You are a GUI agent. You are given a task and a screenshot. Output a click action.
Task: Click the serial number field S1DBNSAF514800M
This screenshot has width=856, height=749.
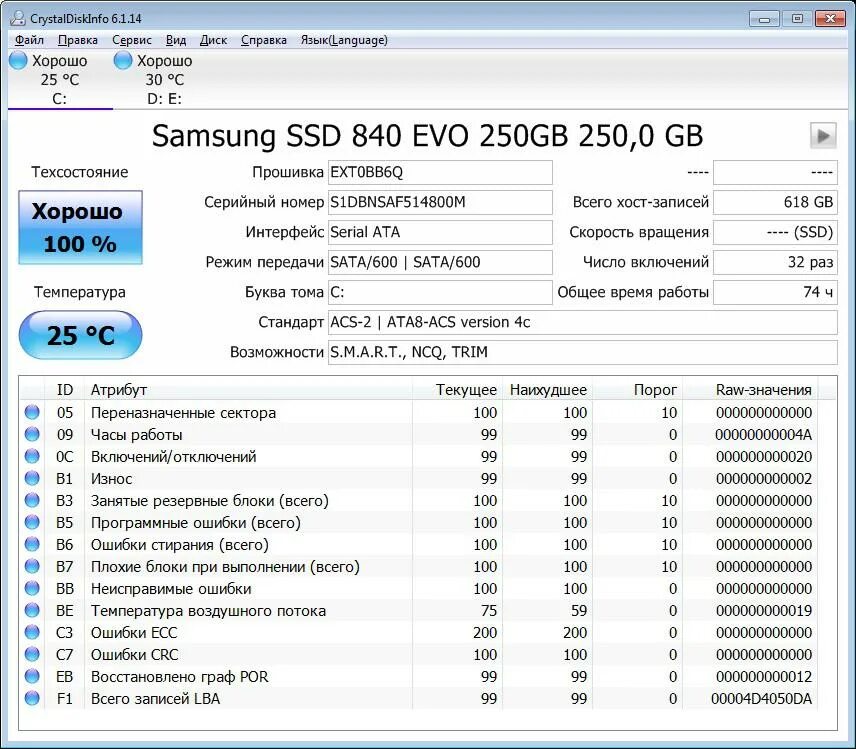coord(440,203)
